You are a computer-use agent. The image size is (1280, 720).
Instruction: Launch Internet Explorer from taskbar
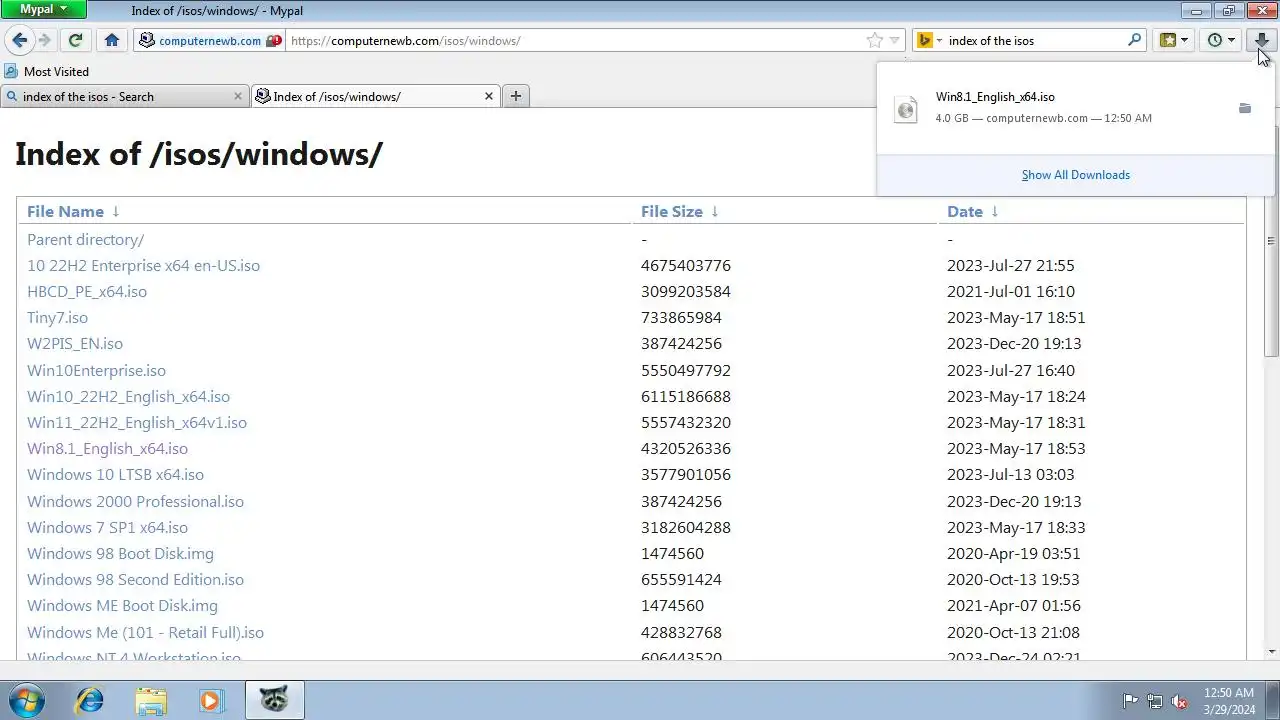pos(90,700)
